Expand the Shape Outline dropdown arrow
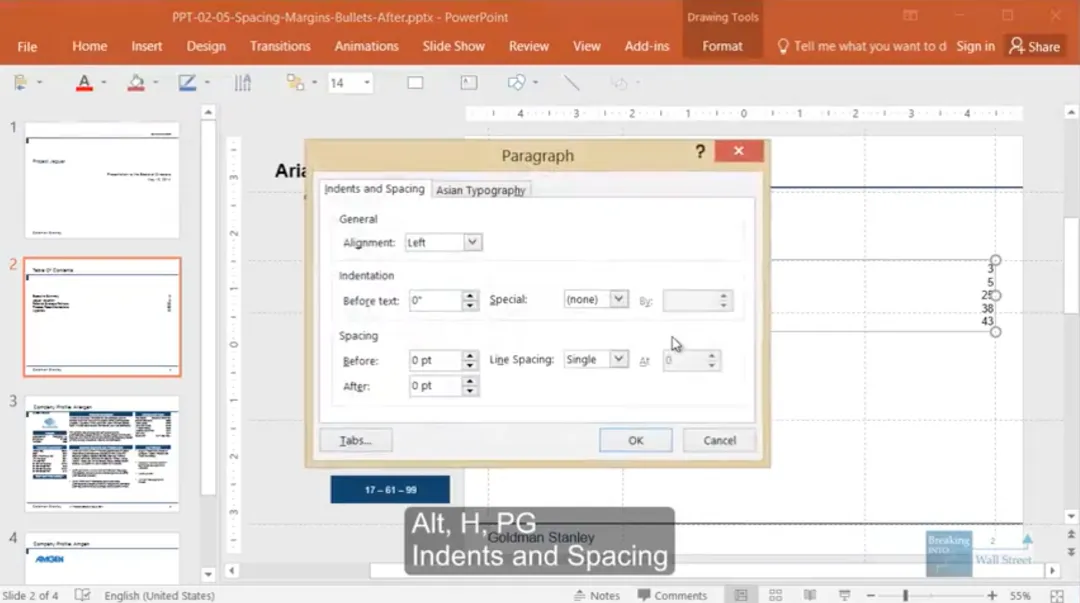The image size is (1080, 603). (207, 83)
